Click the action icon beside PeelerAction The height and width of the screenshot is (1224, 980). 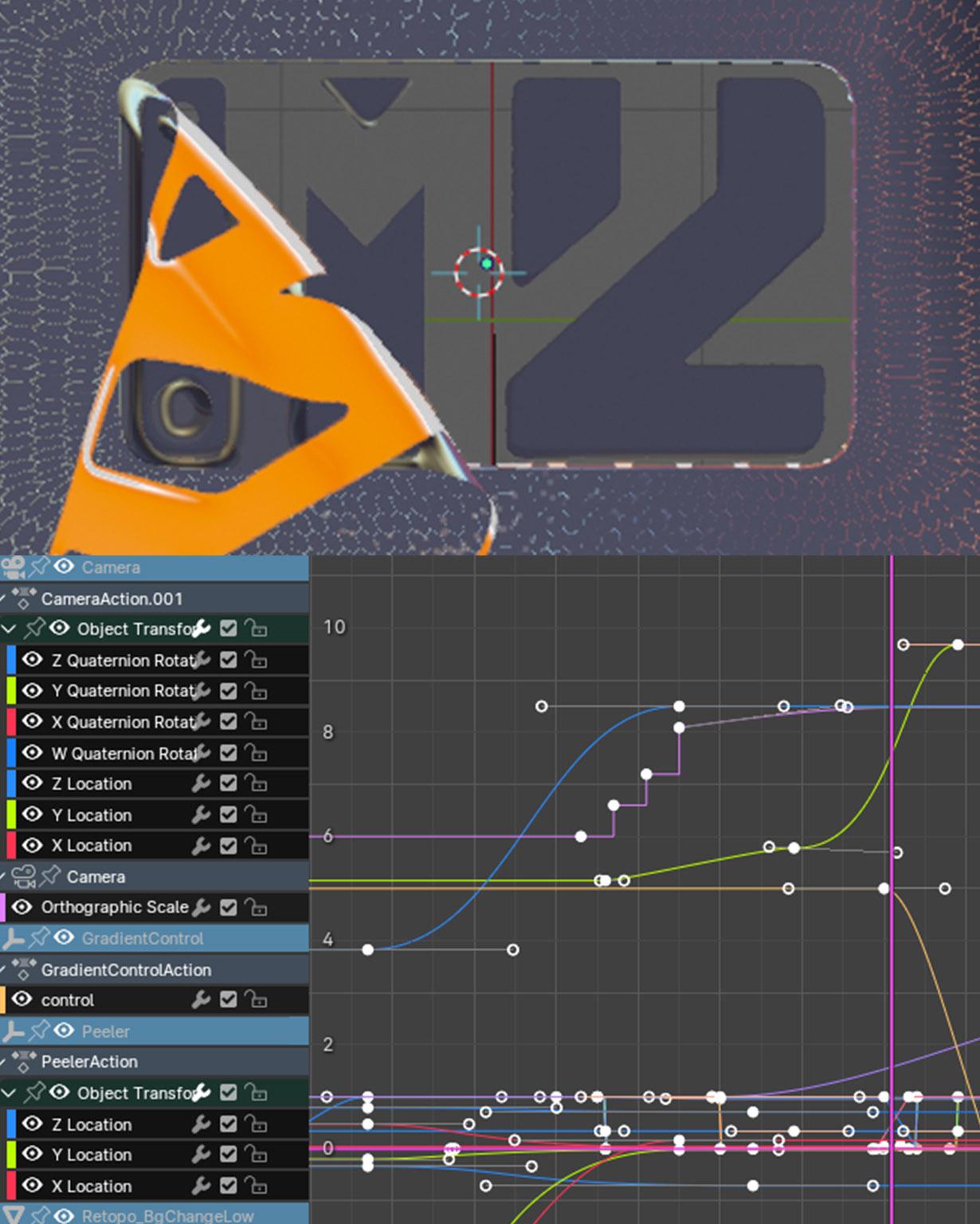pos(23,1061)
